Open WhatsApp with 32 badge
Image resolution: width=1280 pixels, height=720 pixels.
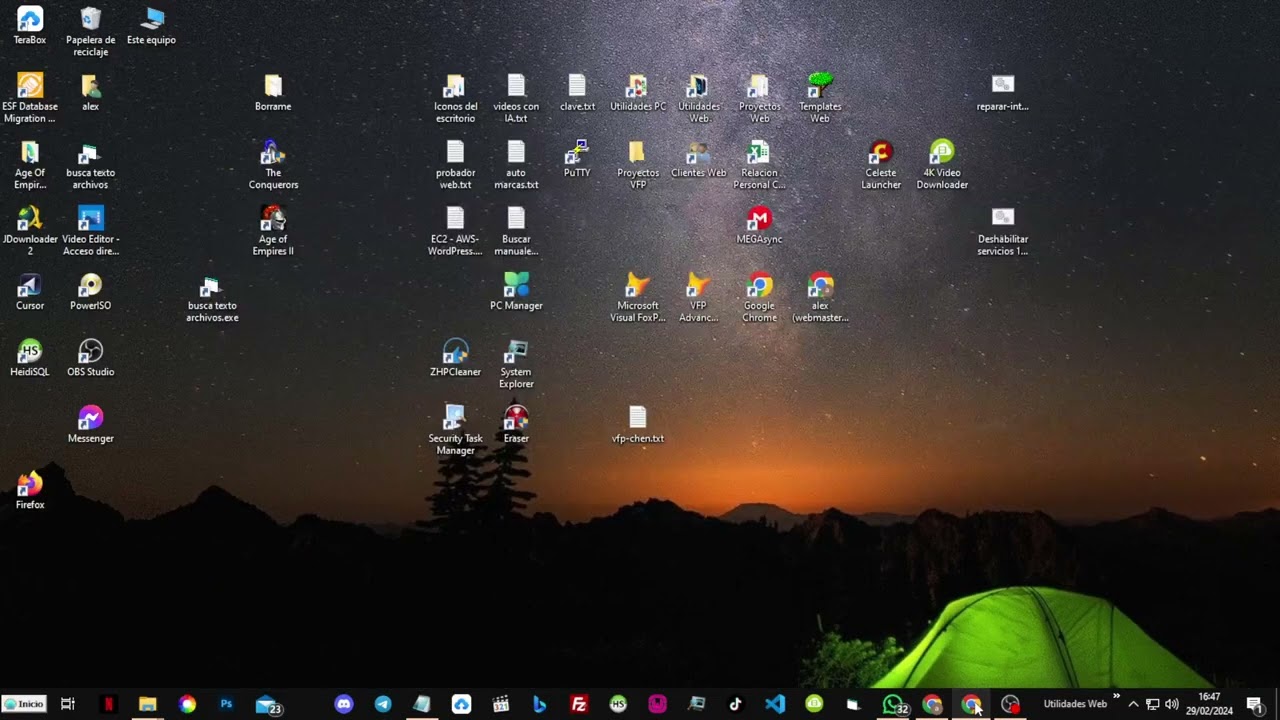(894, 704)
